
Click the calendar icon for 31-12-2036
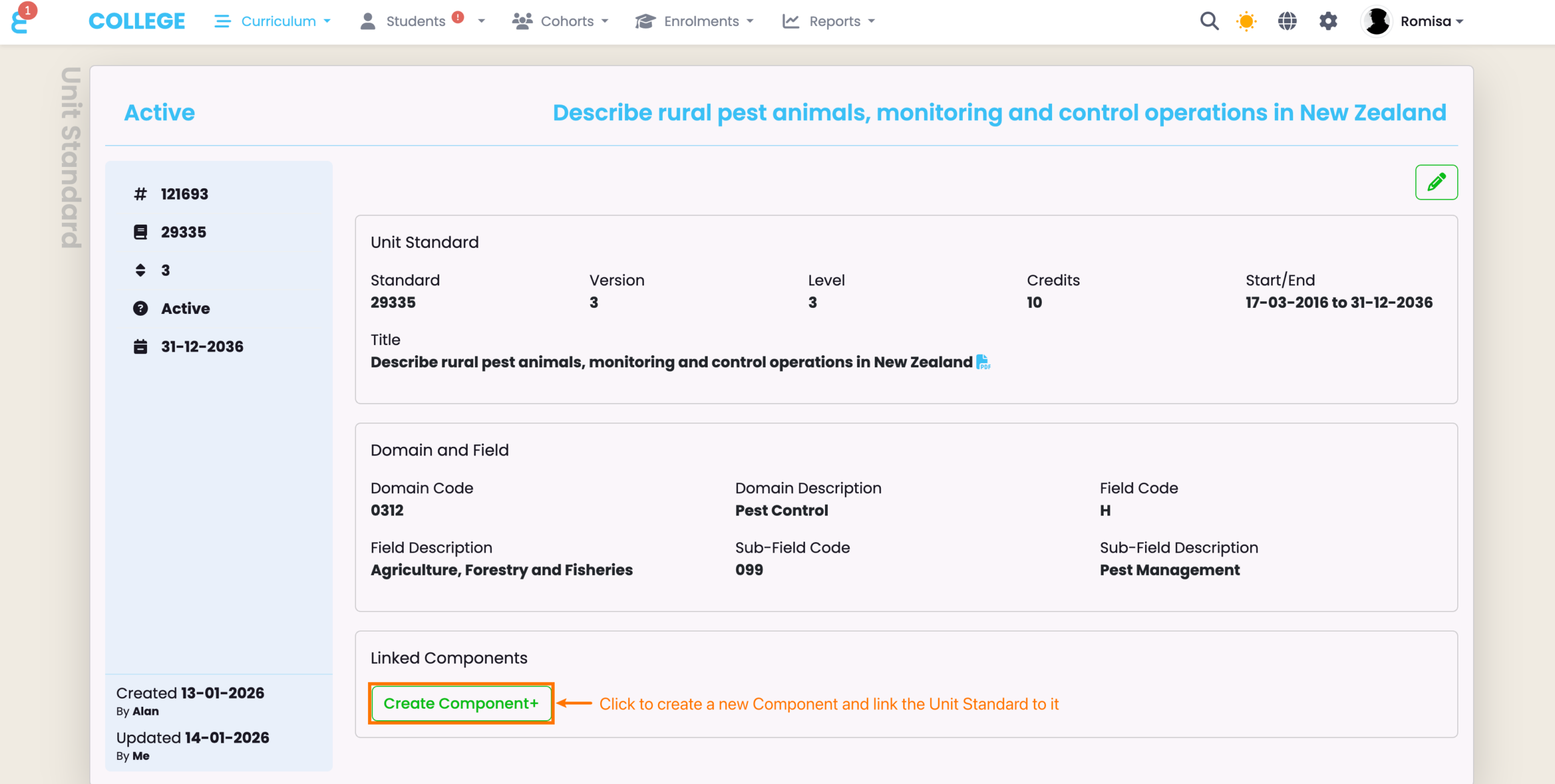(x=140, y=347)
